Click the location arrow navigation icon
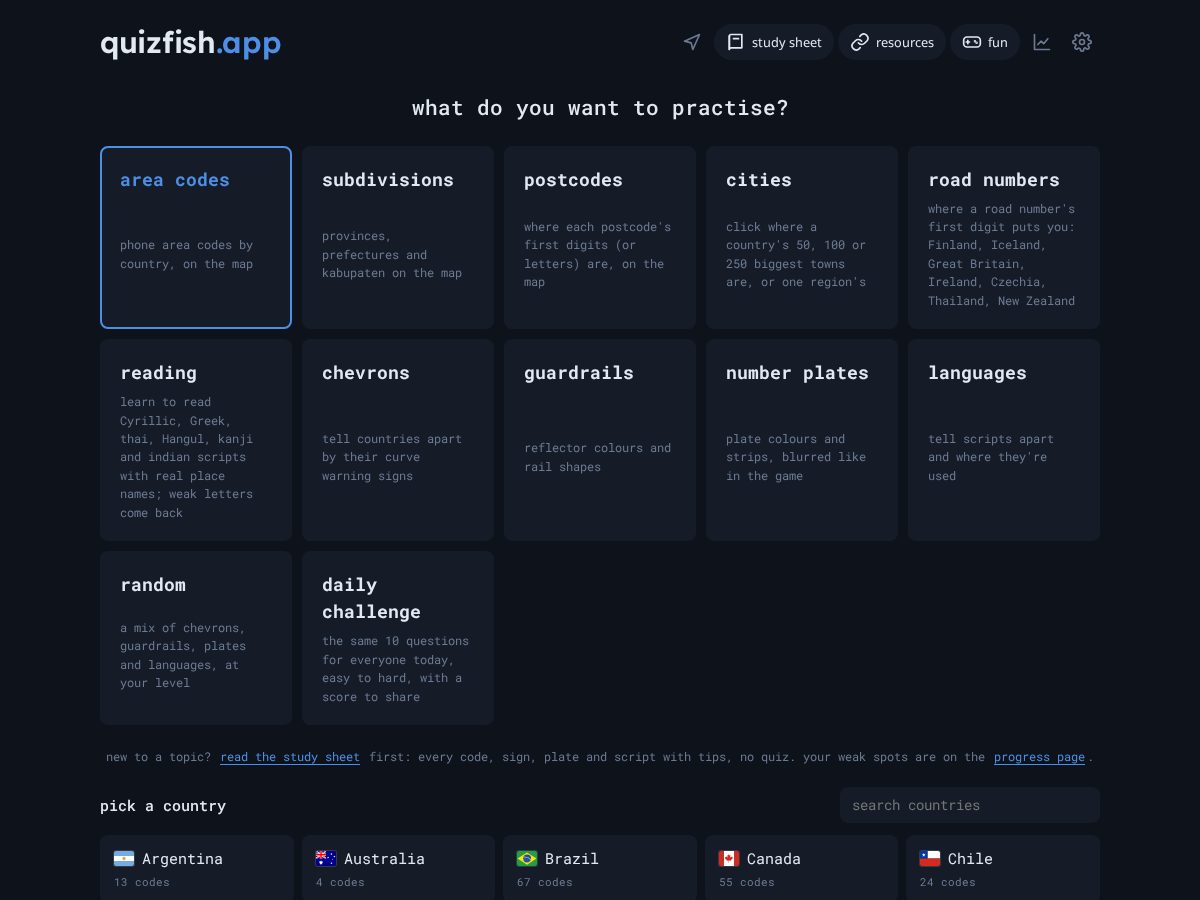 [692, 42]
